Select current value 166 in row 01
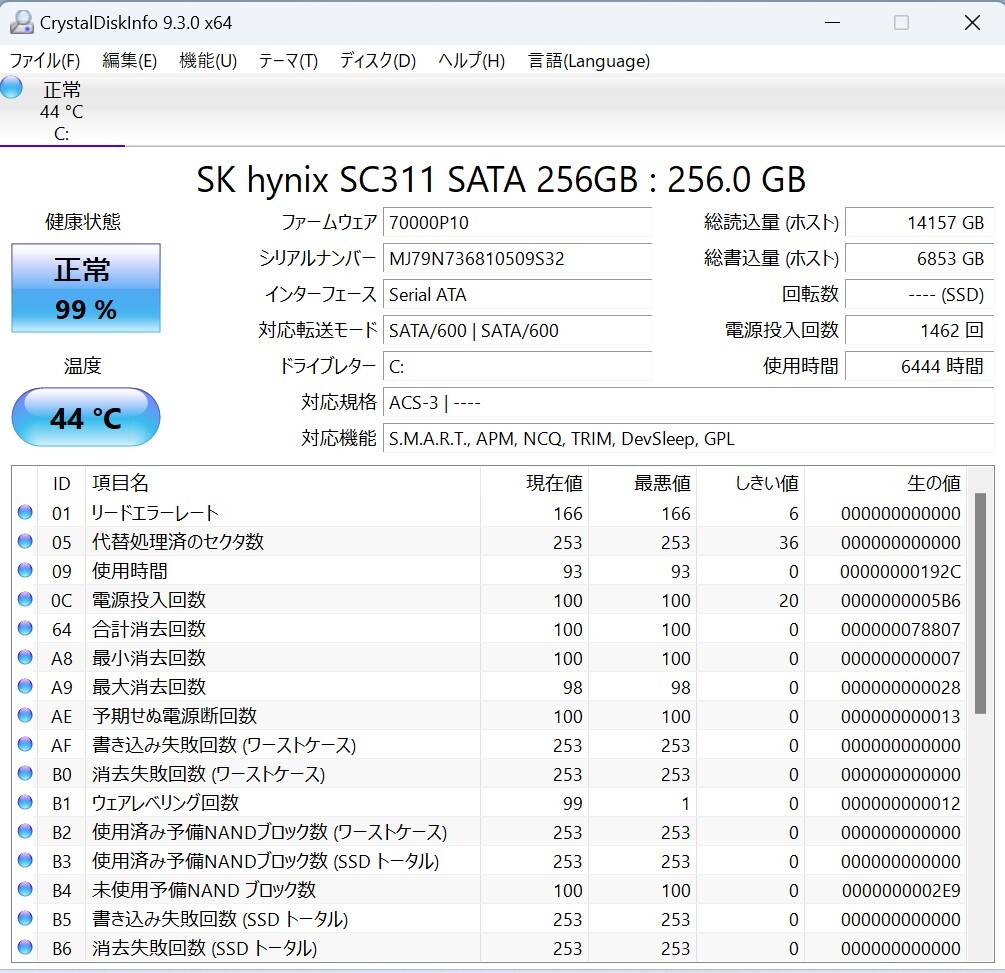The image size is (1005, 973). (x=568, y=513)
